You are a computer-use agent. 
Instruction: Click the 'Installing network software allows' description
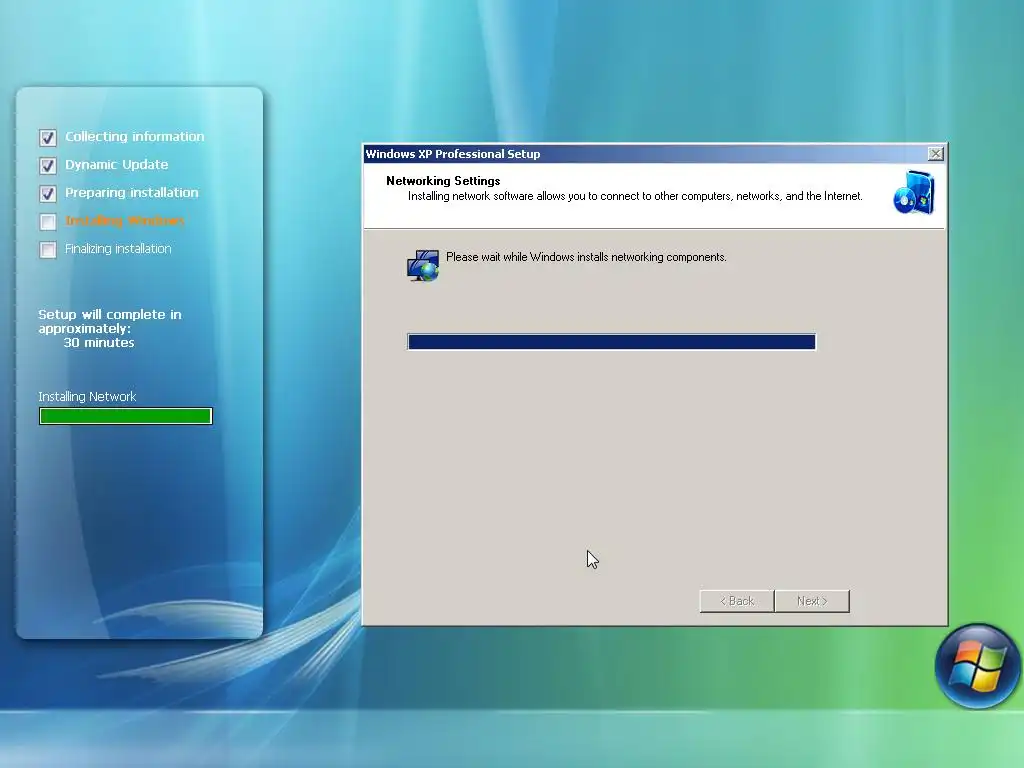(x=635, y=196)
